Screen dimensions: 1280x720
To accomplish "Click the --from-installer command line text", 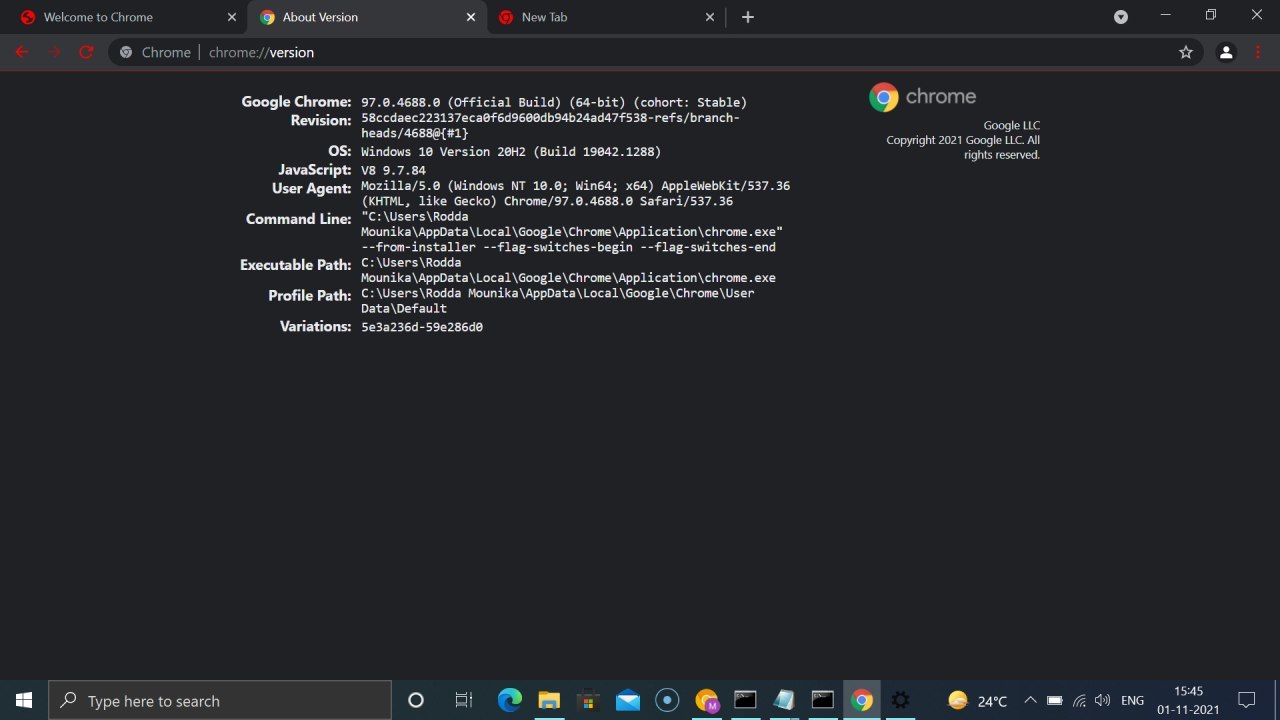I will [x=418, y=247].
